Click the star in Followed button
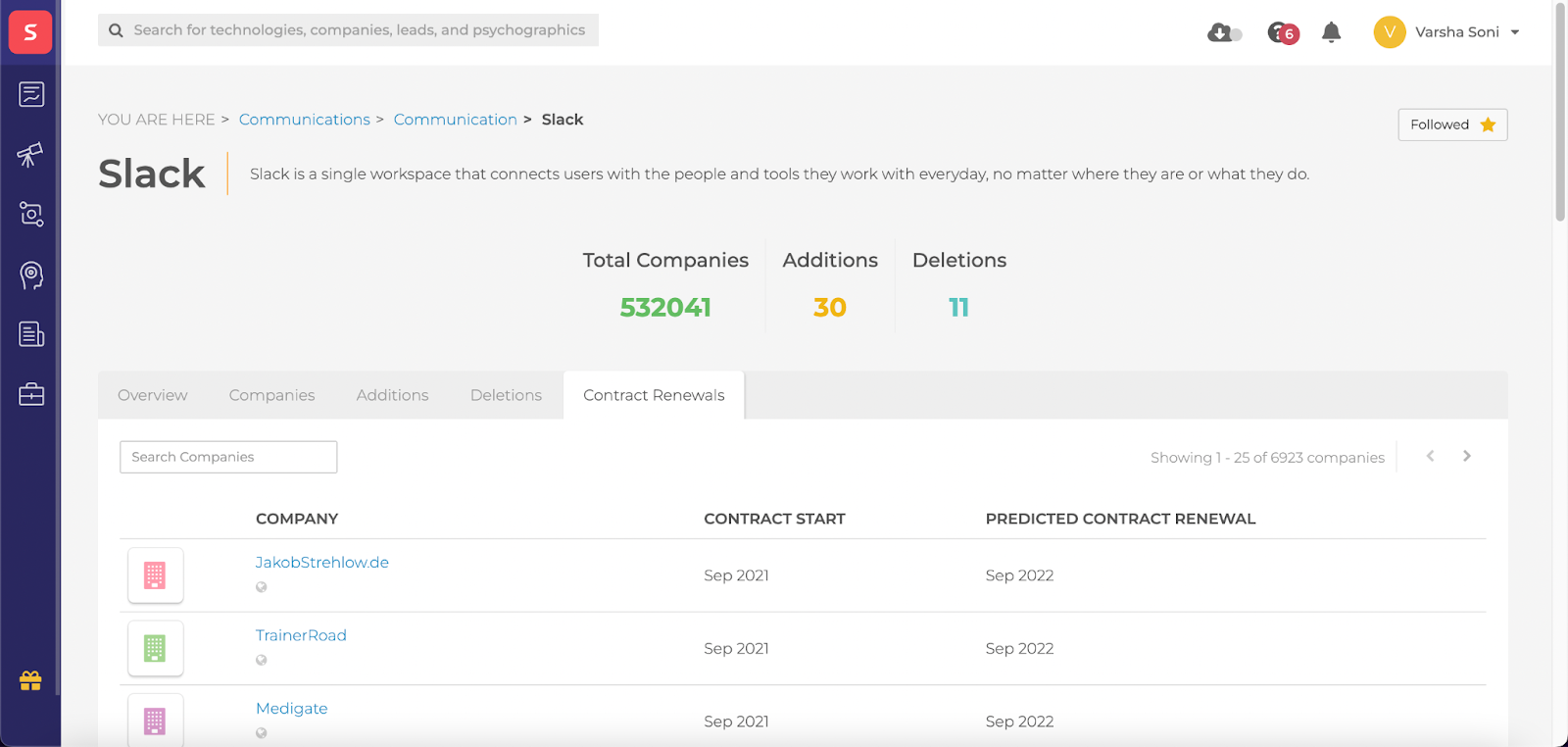The image size is (1568, 747). tap(1488, 124)
